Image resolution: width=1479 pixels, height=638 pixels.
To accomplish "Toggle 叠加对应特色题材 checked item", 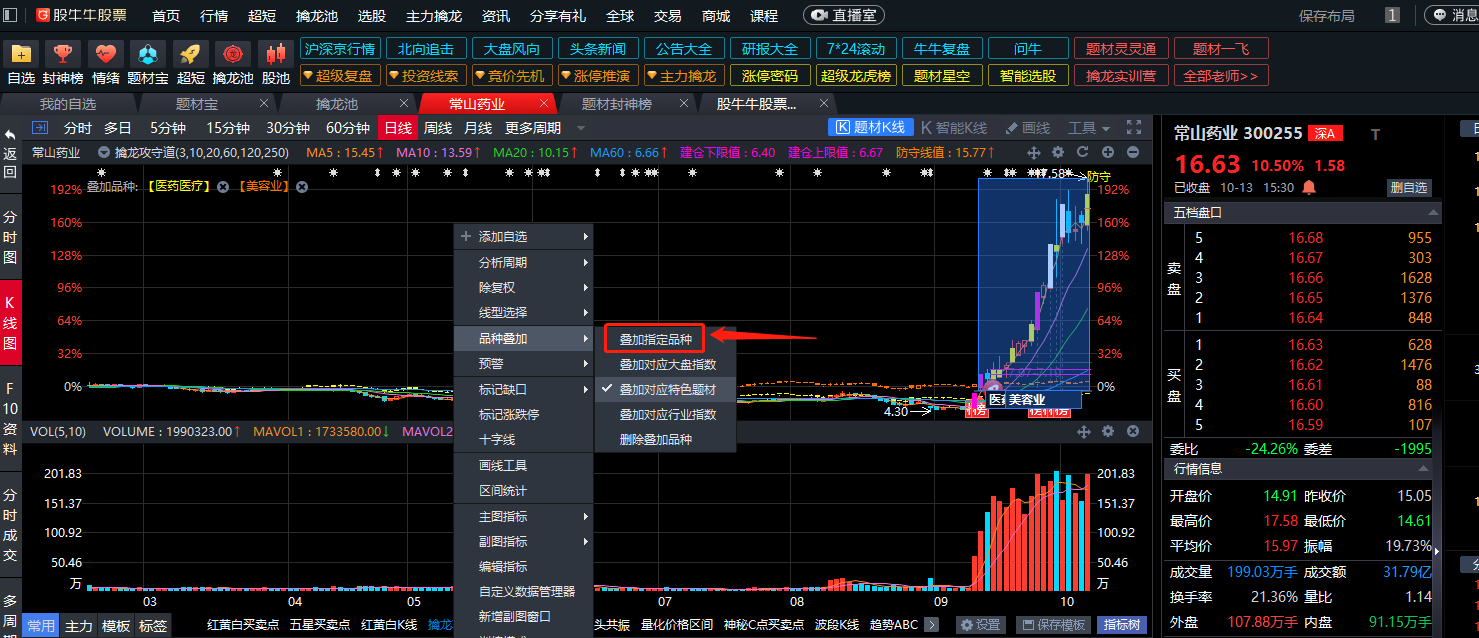I will pos(665,389).
